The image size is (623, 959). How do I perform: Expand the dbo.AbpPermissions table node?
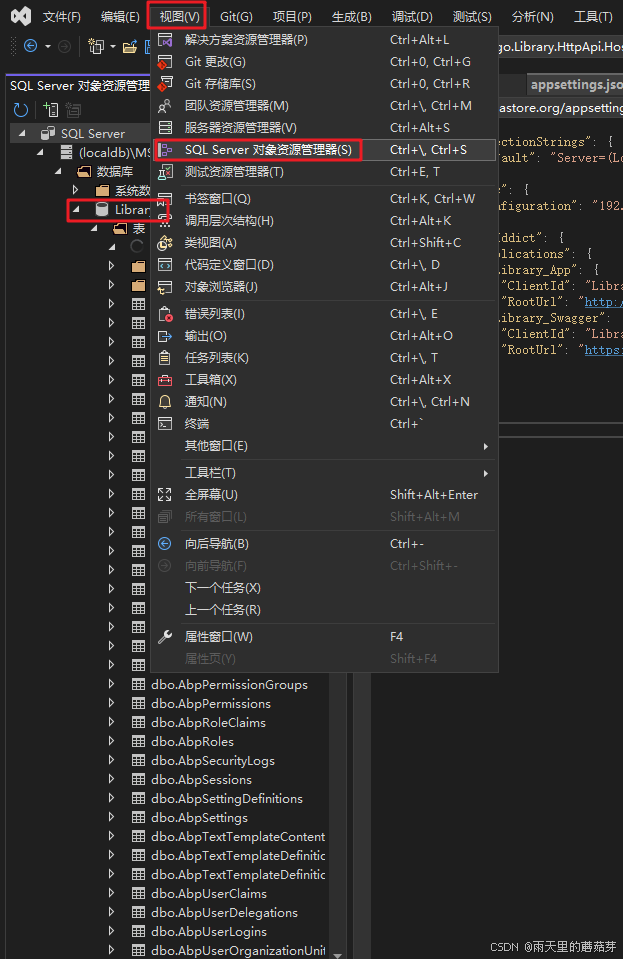[x=111, y=703]
